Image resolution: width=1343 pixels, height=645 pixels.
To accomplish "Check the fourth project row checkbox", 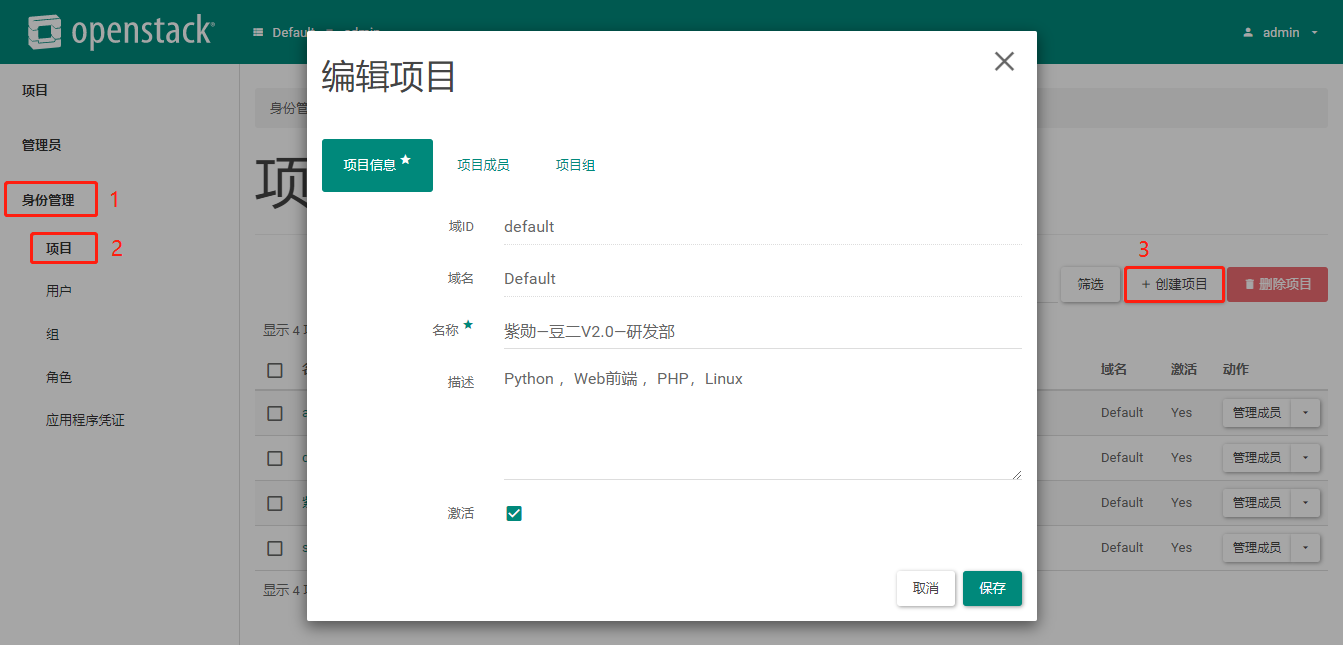I will coord(275,548).
